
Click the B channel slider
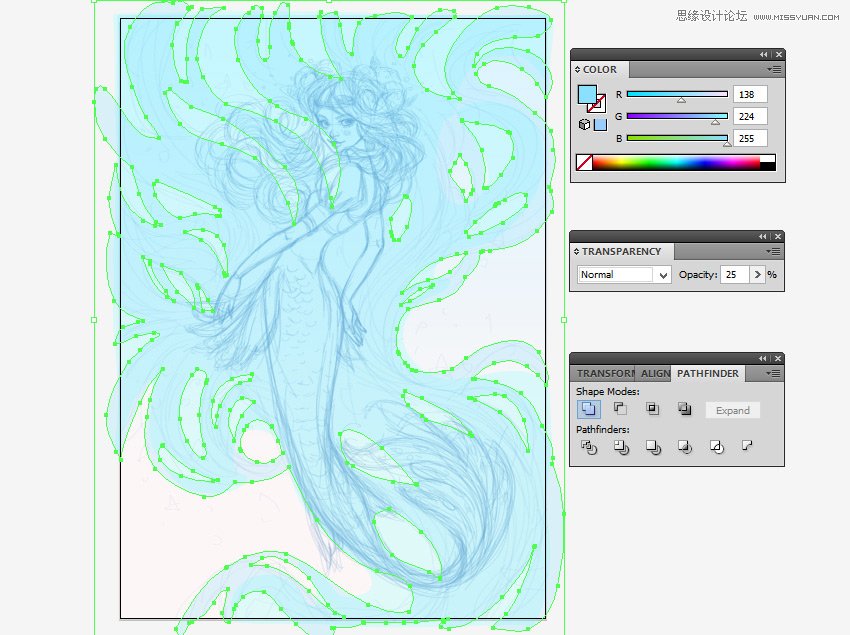[x=677, y=138]
